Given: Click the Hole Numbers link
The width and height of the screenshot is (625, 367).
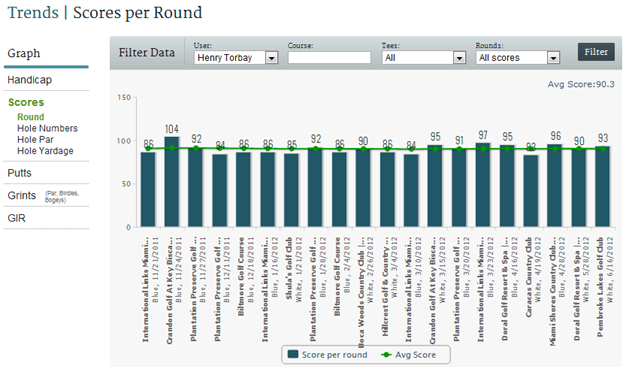Looking at the screenshot, I should pyautogui.click(x=47, y=128).
